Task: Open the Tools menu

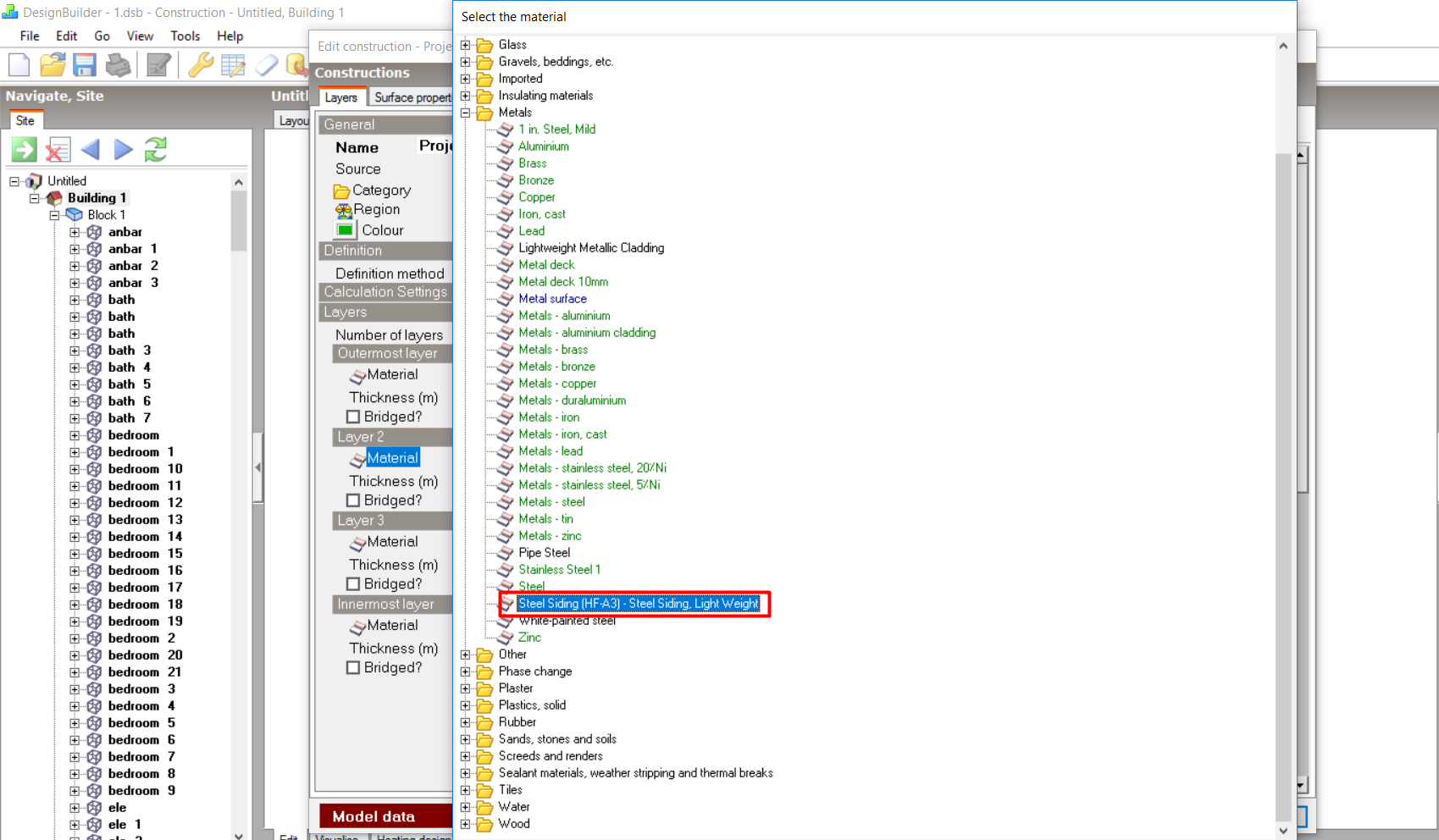Action: click(x=185, y=36)
